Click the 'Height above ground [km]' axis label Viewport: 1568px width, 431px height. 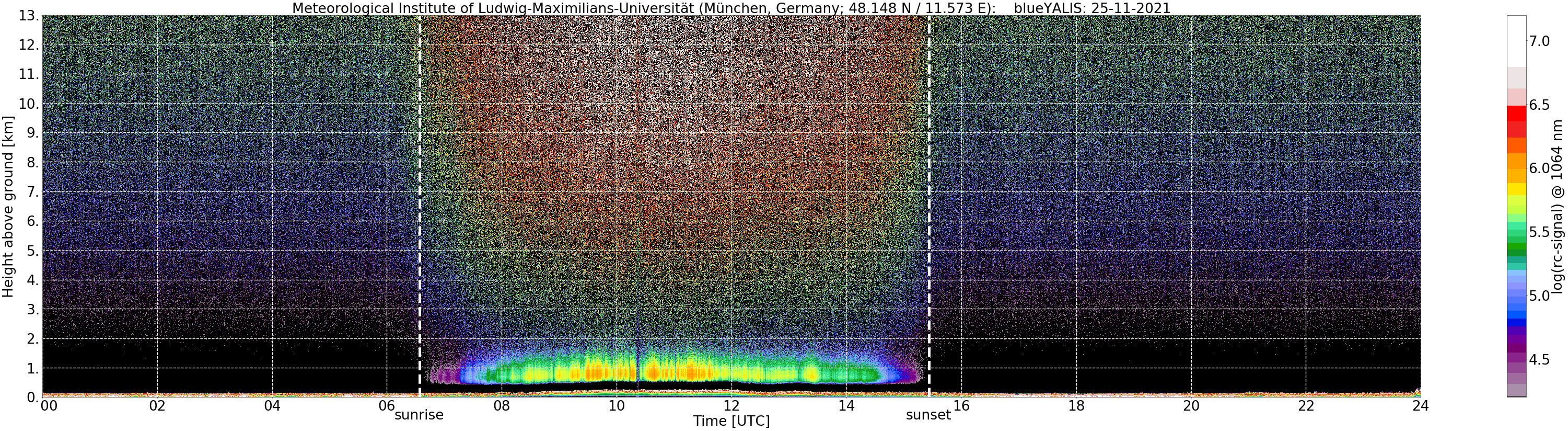tap(8, 206)
